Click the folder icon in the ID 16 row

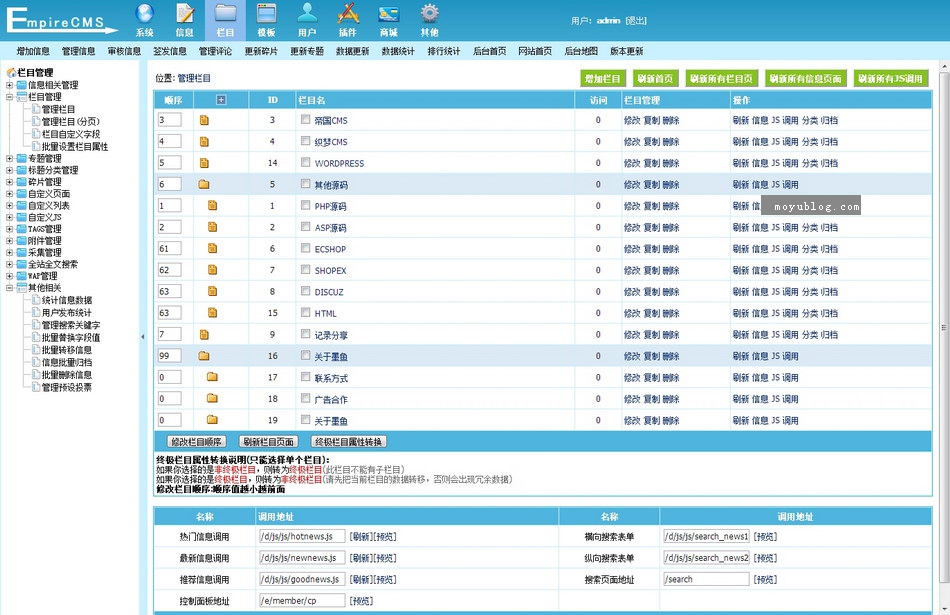(204, 356)
